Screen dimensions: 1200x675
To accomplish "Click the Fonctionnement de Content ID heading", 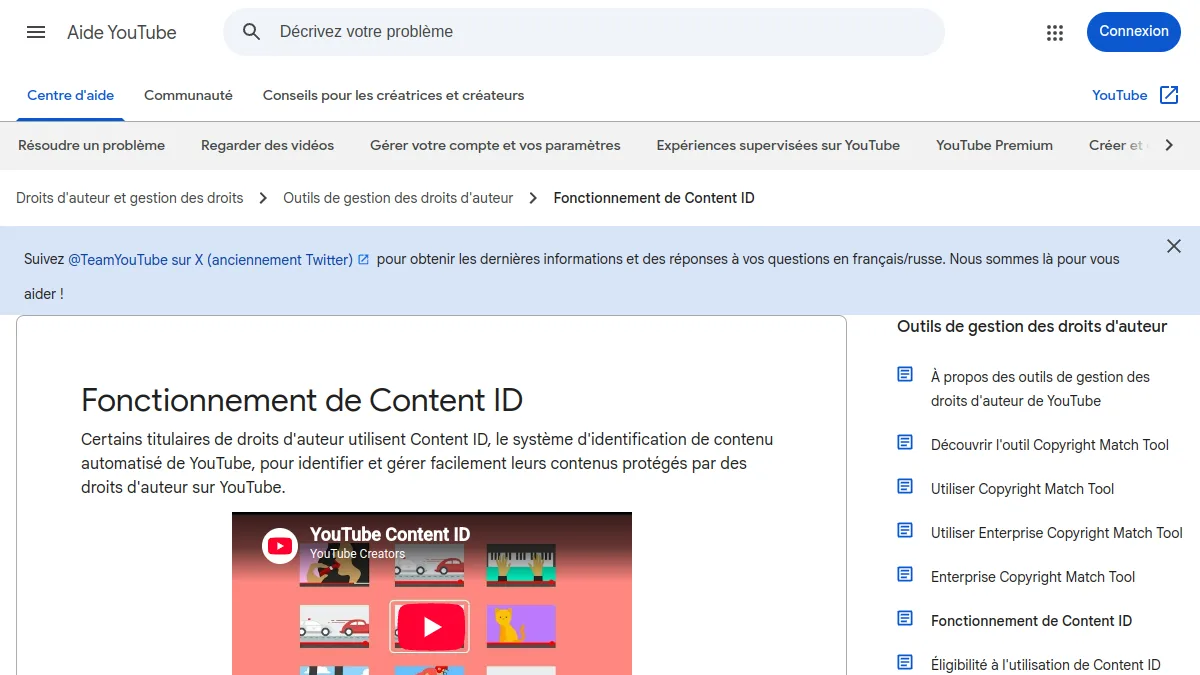I will pos(302,400).
